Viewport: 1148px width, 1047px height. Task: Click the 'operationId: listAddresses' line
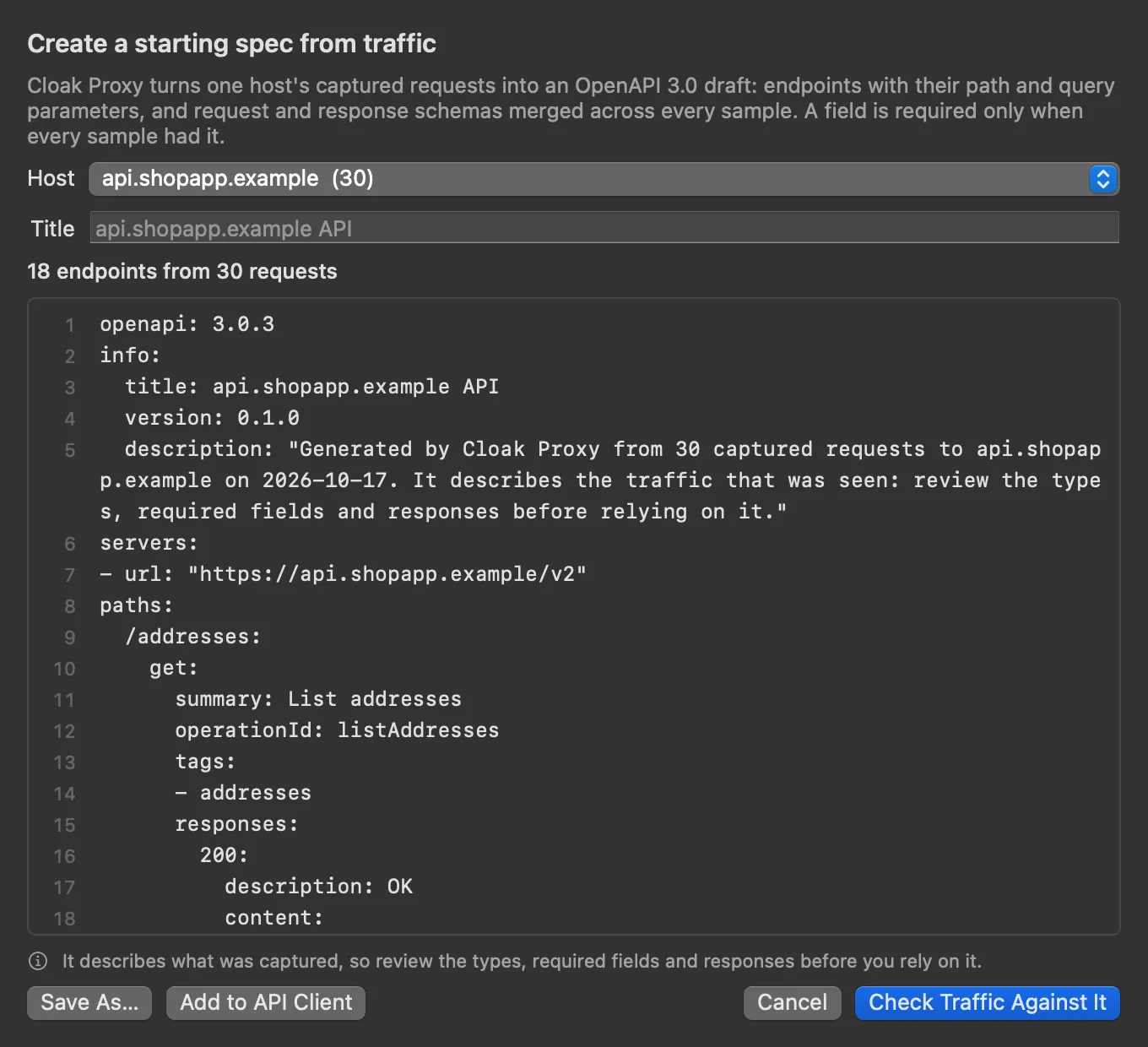click(x=337, y=730)
